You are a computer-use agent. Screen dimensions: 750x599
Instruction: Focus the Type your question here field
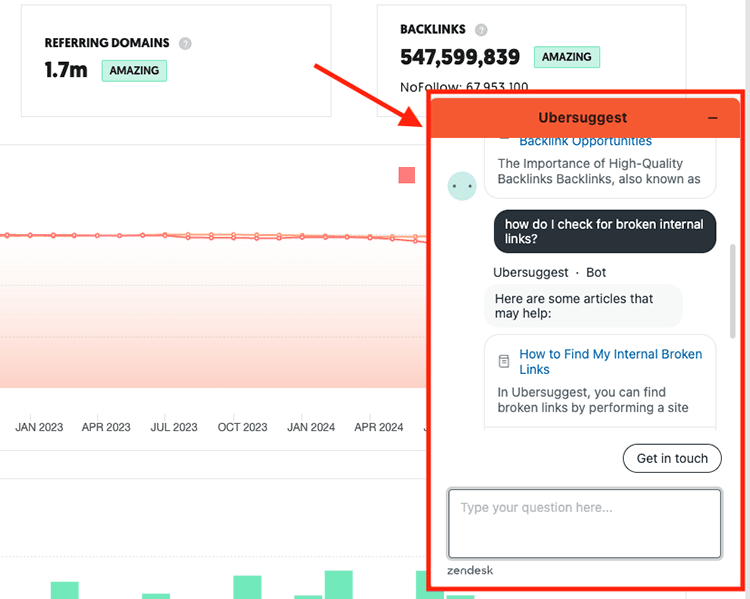click(x=584, y=523)
